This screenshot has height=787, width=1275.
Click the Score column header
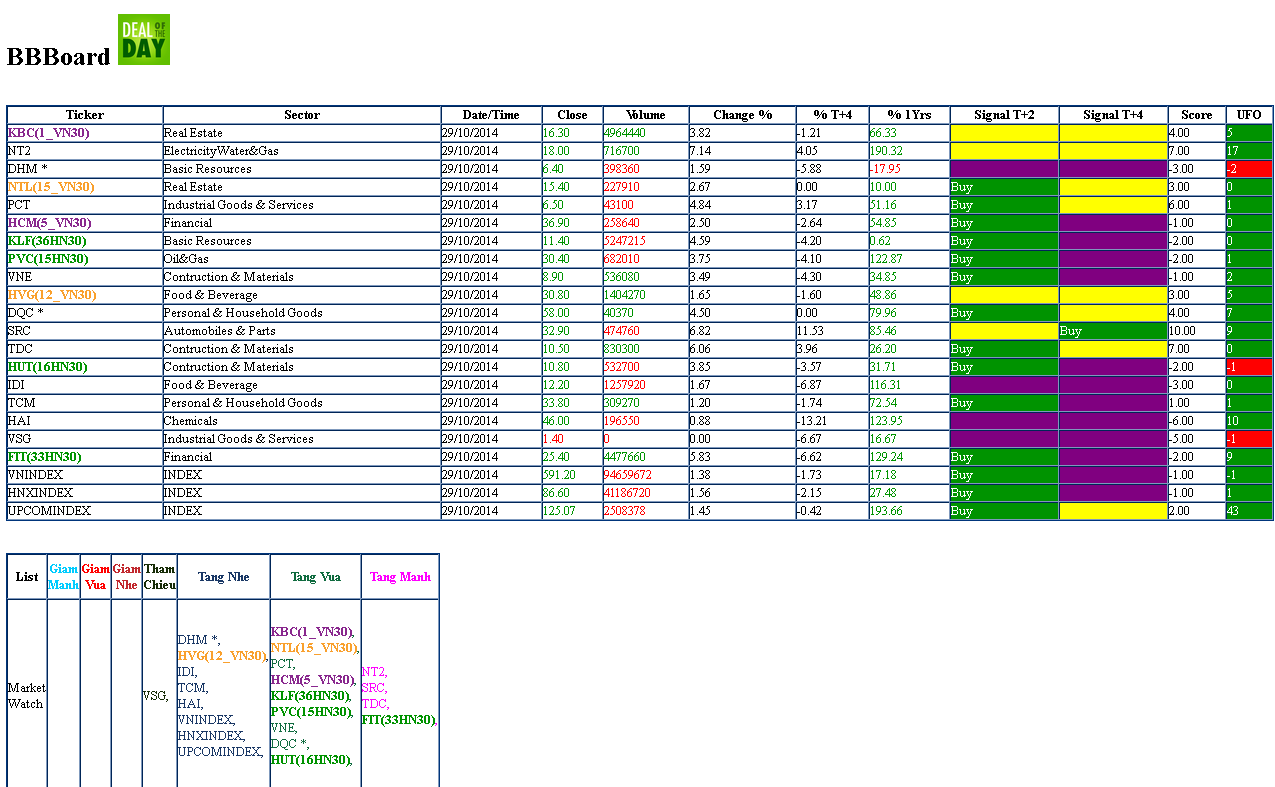tap(1196, 115)
